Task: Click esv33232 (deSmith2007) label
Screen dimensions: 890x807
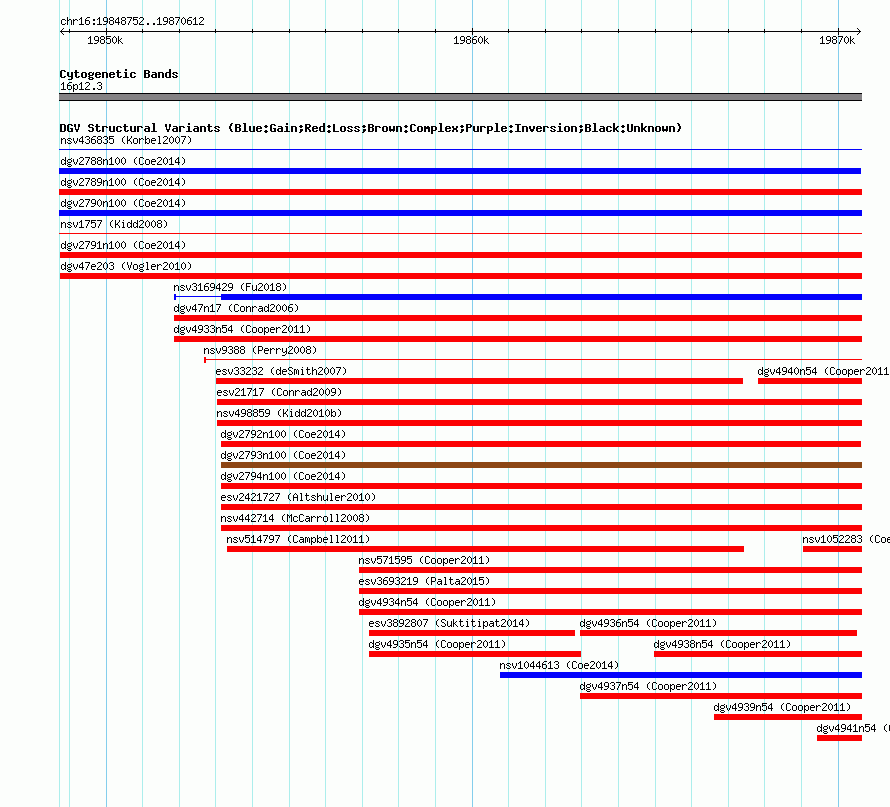Action: coord(281,371)
